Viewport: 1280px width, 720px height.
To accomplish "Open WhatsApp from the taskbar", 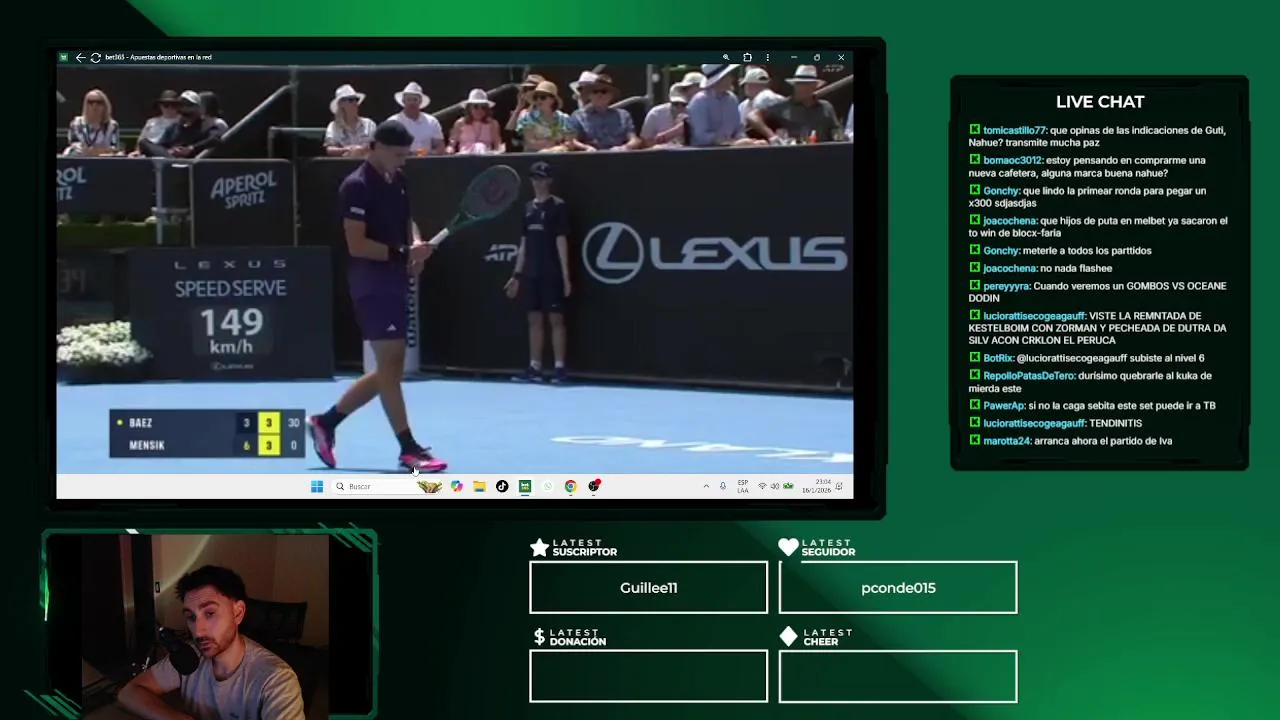I will 547,486.
